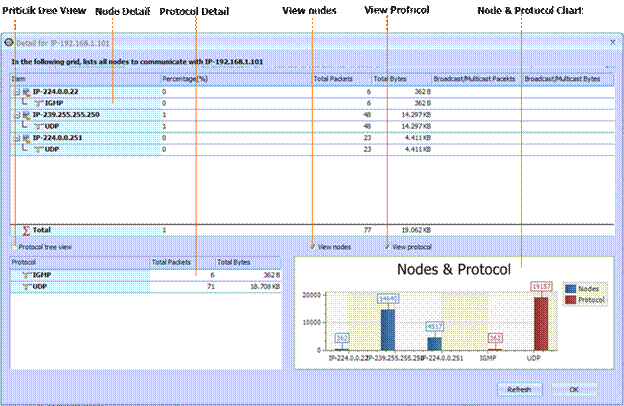This screenshot has width=624, height=406.
Task: Click the 14640 bar value label
Action: click(x=388, y=299)
